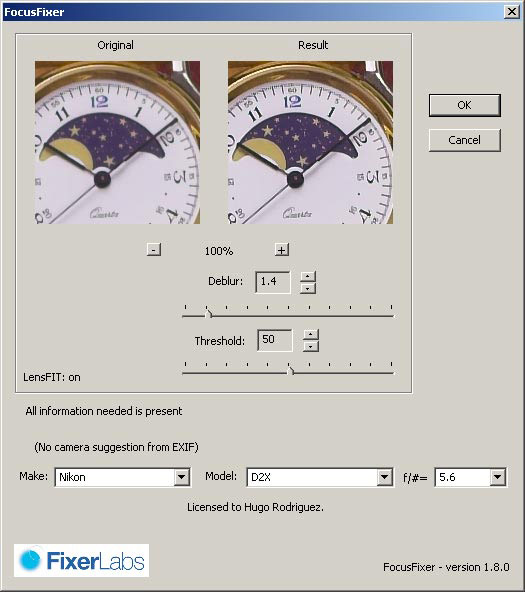Increase Threshold with up spinner arrow
The image size is (525, 592).
[x=311, y=335]
